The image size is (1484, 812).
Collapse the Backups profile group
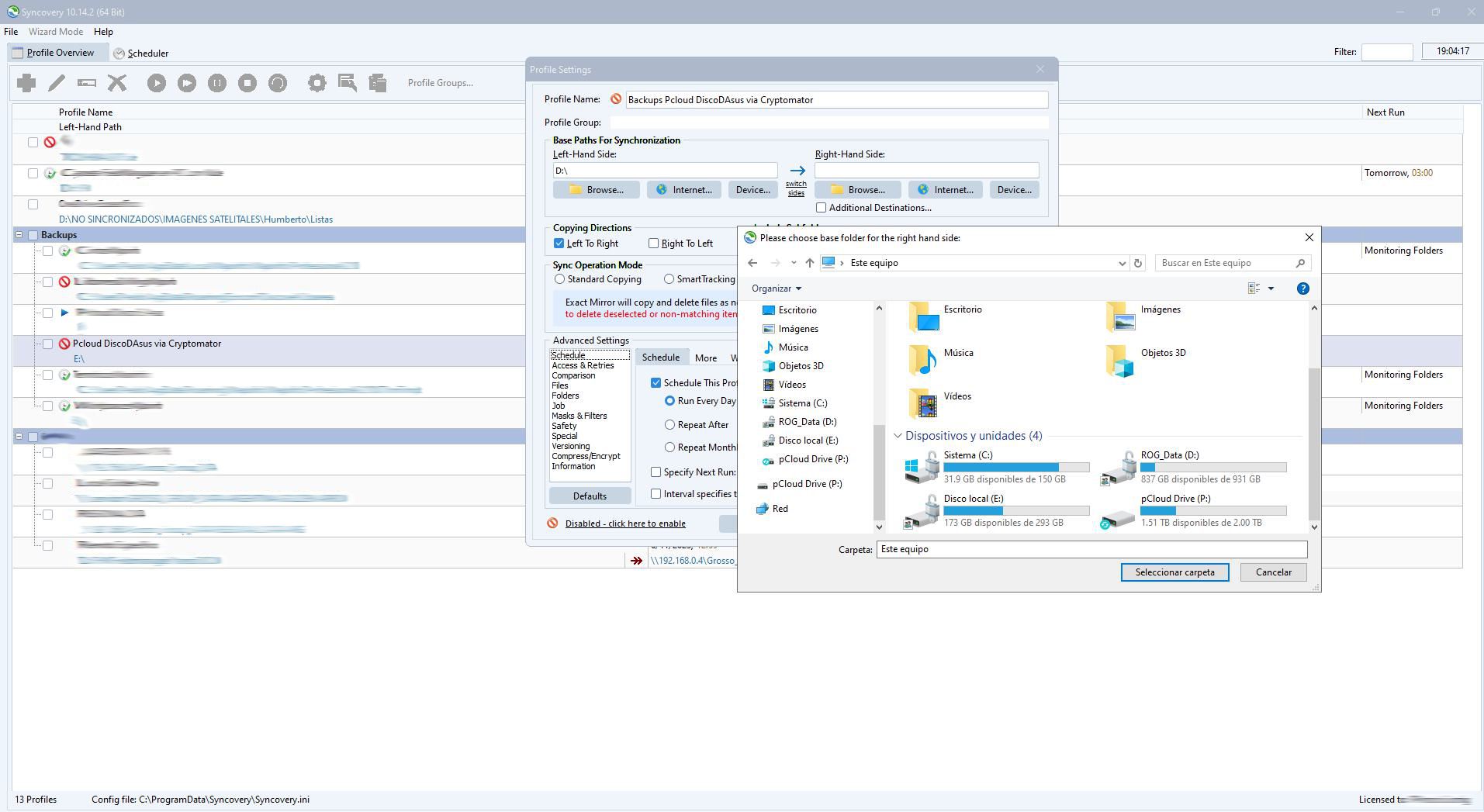pos(19,235)
